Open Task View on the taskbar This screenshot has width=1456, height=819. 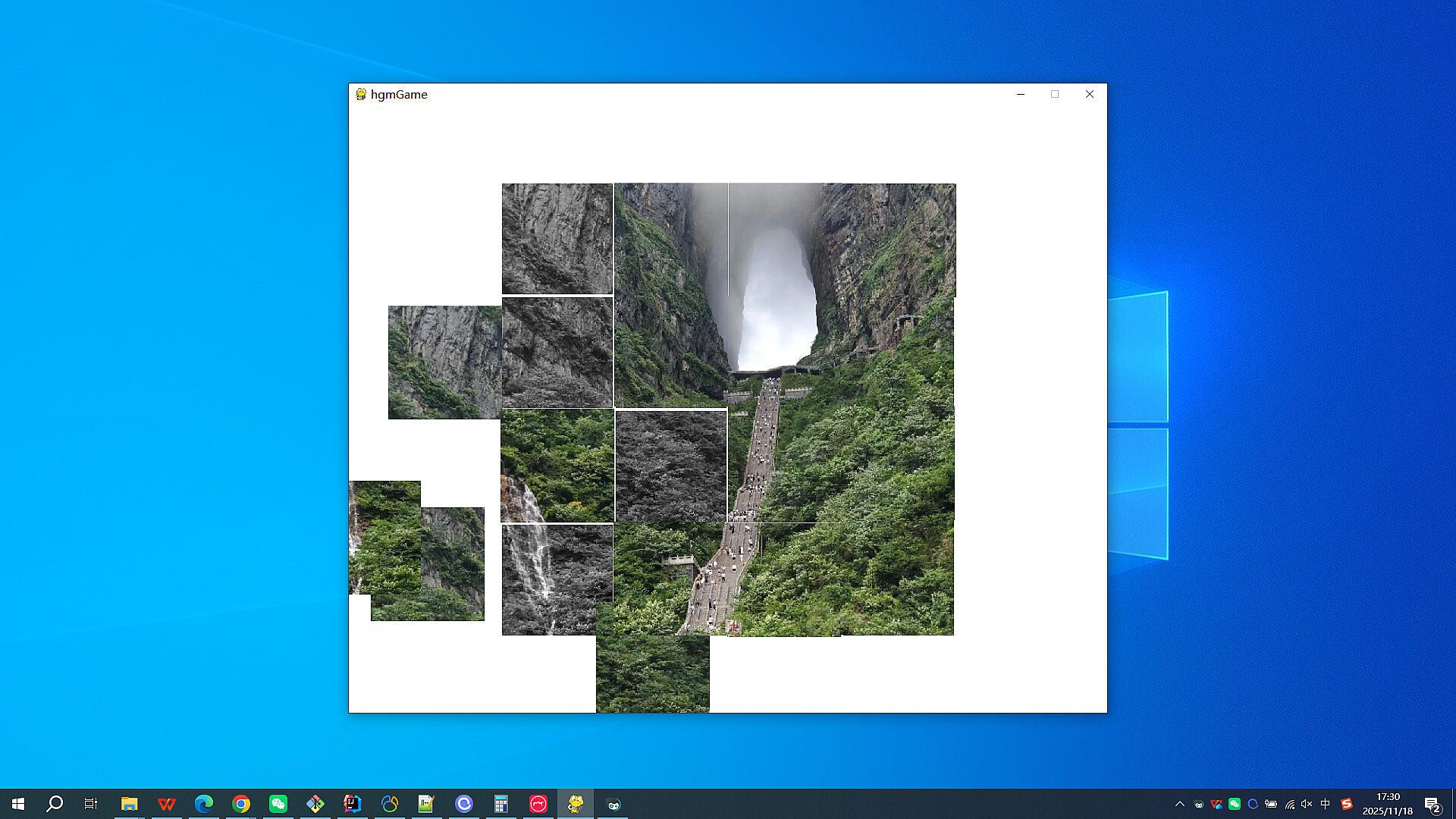coord(91,804)
